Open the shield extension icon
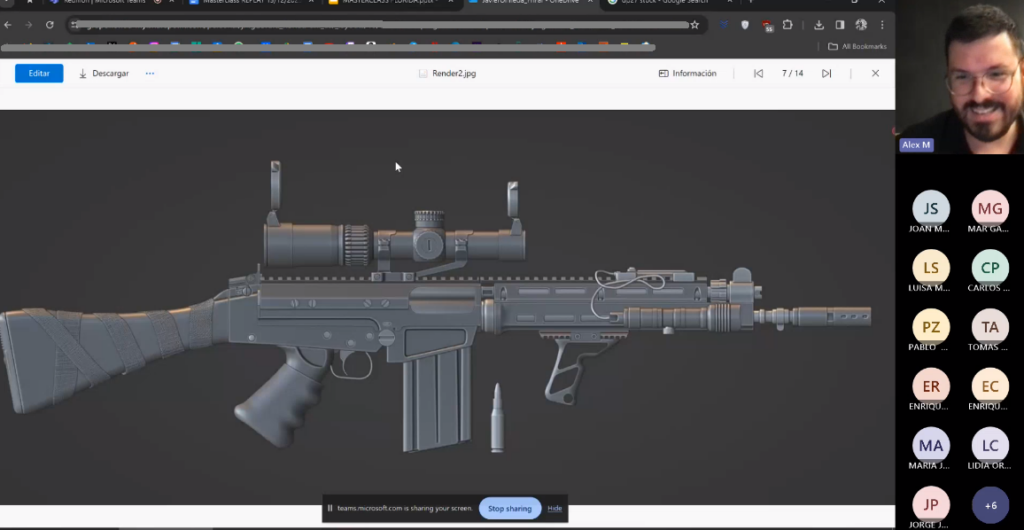The height and width of the screenshot is (530, 1024). (745, 25)
